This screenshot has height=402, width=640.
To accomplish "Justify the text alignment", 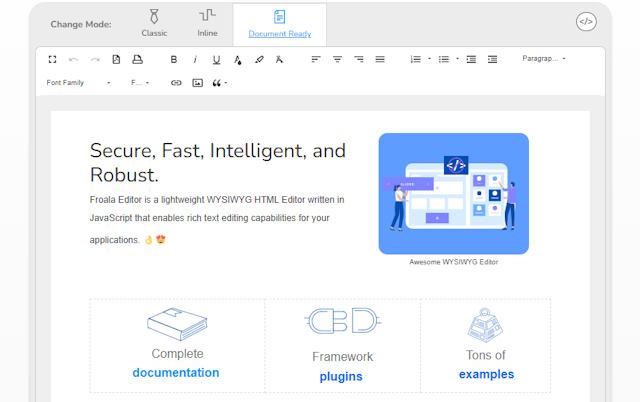I will 380,60.
